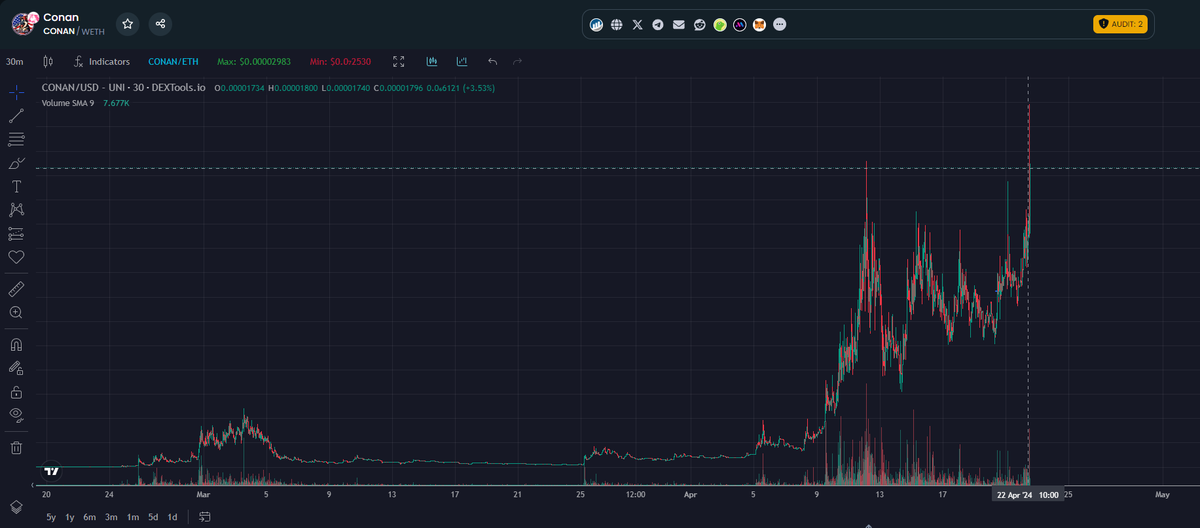The image size is (1200, 528).
Task: Click the CONAN / WETH pair label
Action: [73, 31]
